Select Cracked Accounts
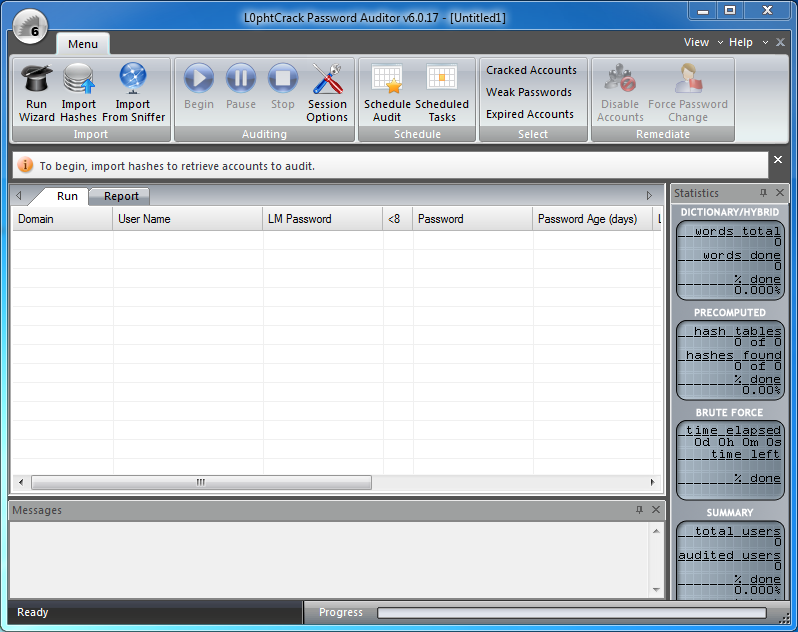This screenshot has height=632, width=798. pyautogui.click(x=531, y=70)
